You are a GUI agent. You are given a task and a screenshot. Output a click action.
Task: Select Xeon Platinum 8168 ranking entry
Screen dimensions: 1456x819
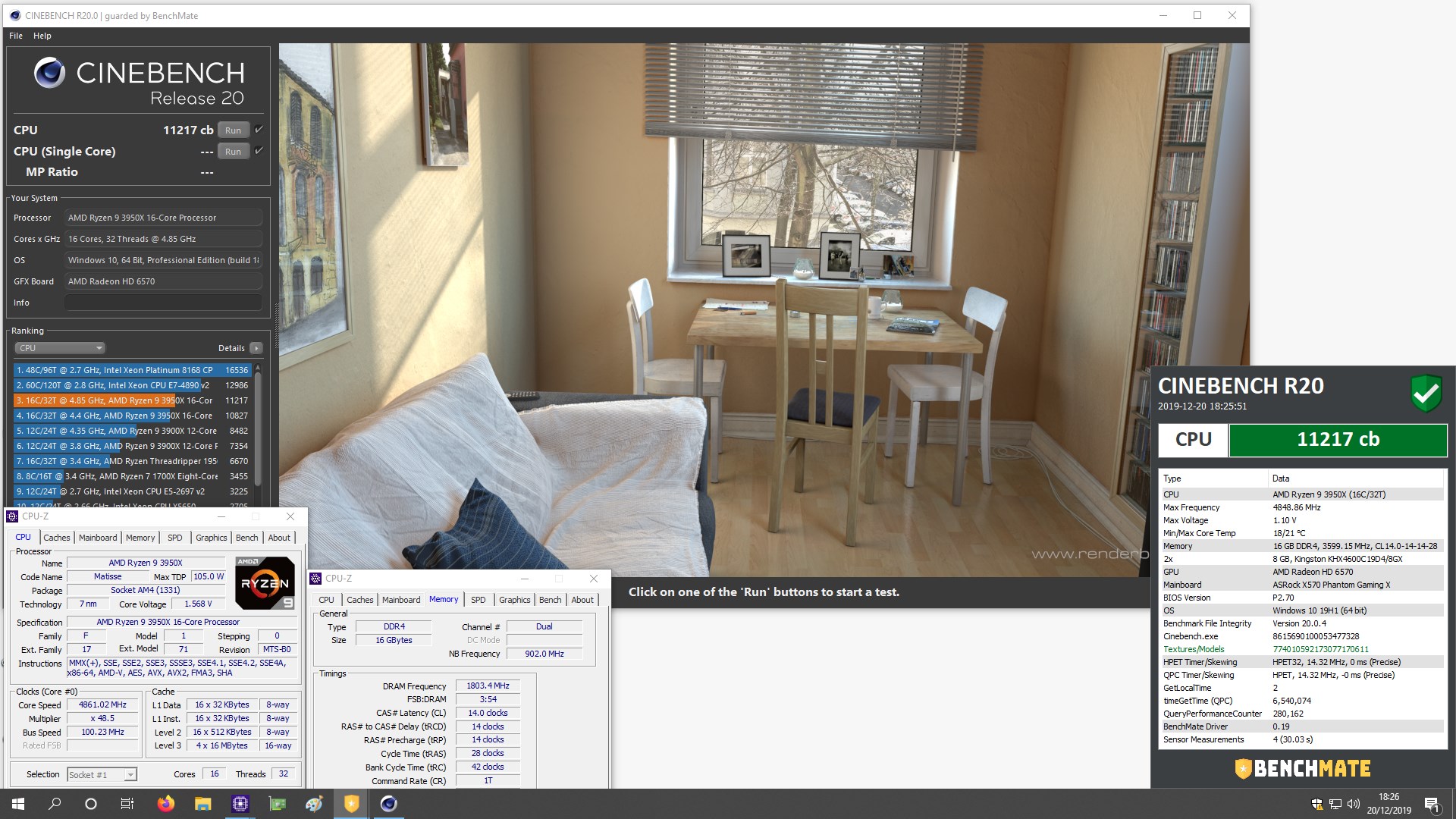[x=133, y=370]
